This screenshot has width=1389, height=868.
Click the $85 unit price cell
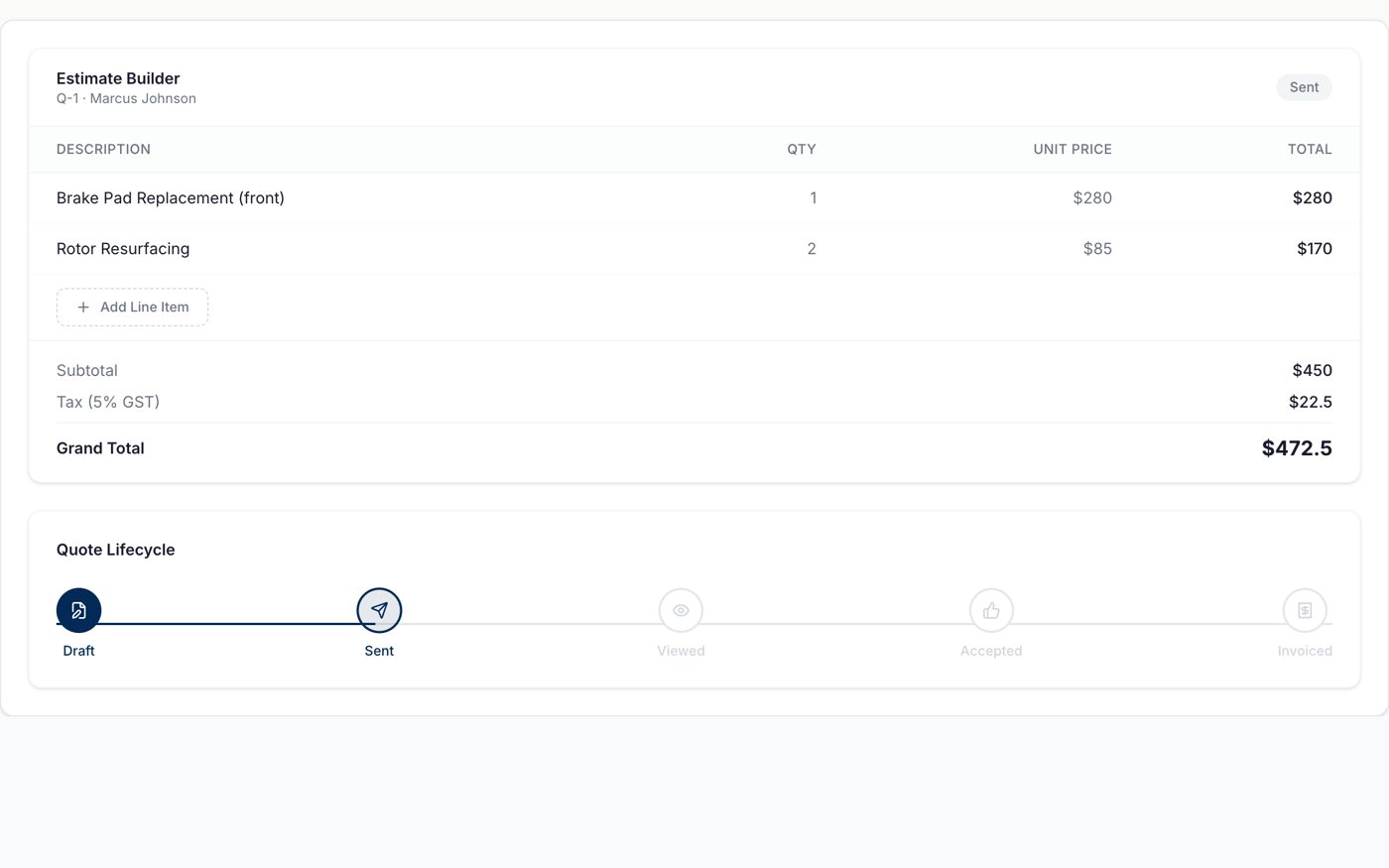coord(1097,249)
